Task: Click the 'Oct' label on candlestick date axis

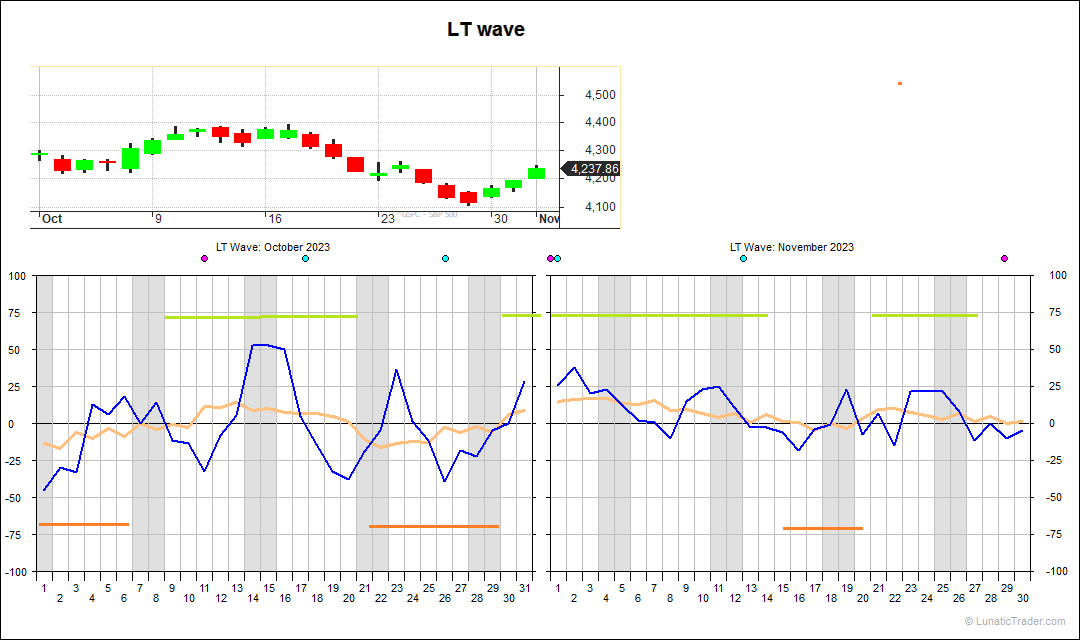Action: [52, 219]
